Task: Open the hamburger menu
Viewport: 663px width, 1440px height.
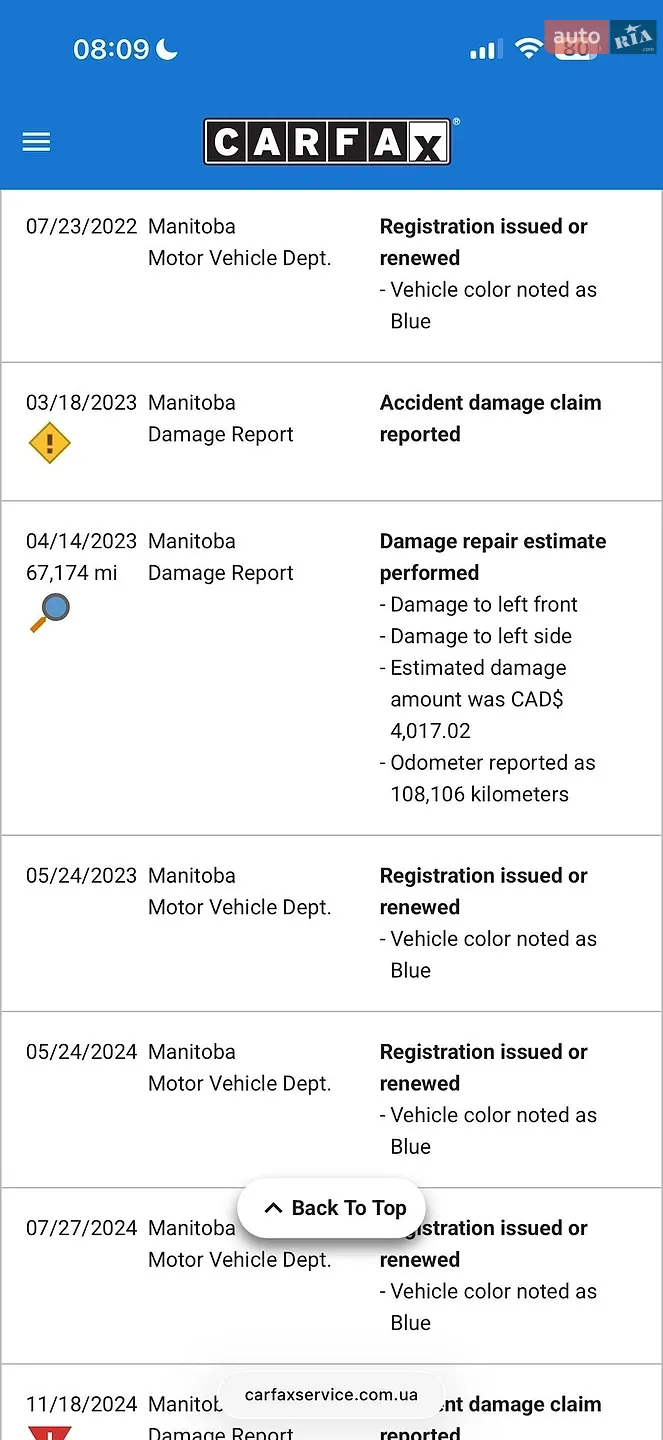Action: (x=36, y=142)
